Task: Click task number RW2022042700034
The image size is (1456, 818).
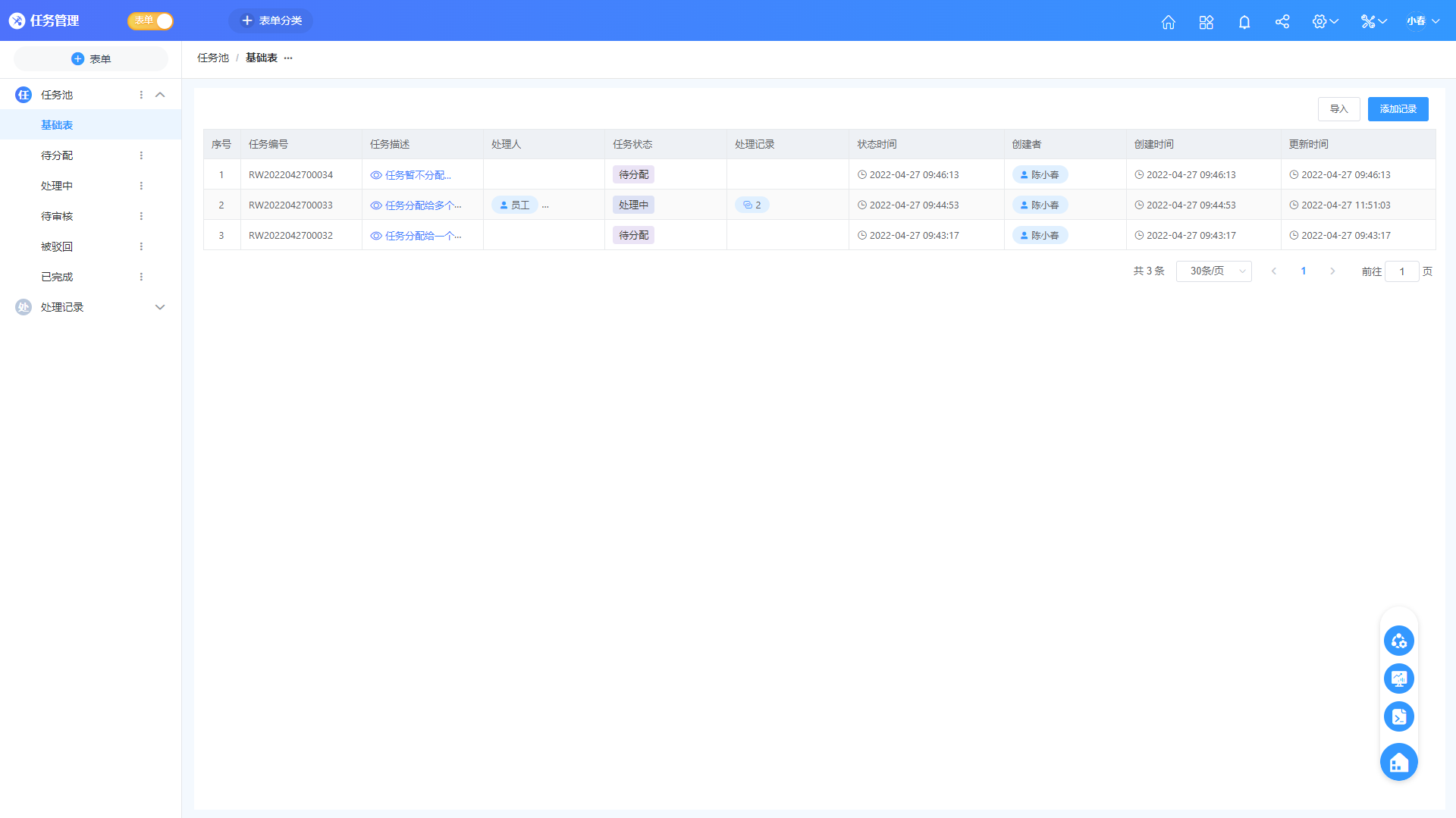Action: [290, 175]
